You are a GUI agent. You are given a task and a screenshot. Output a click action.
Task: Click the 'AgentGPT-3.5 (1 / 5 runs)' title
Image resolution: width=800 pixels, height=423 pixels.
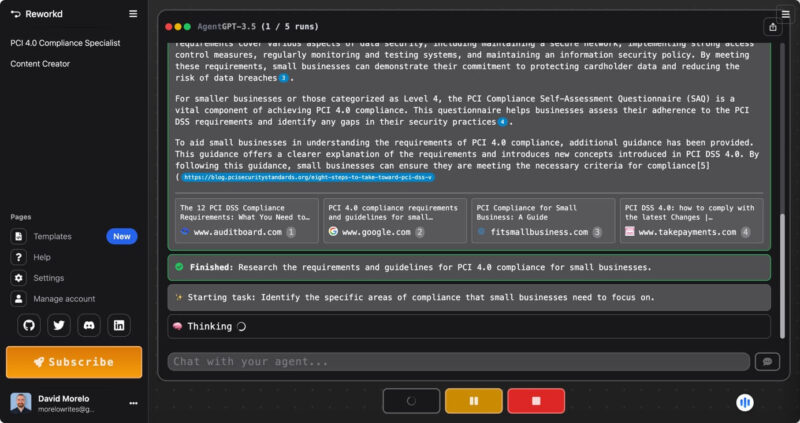point(258,27)
